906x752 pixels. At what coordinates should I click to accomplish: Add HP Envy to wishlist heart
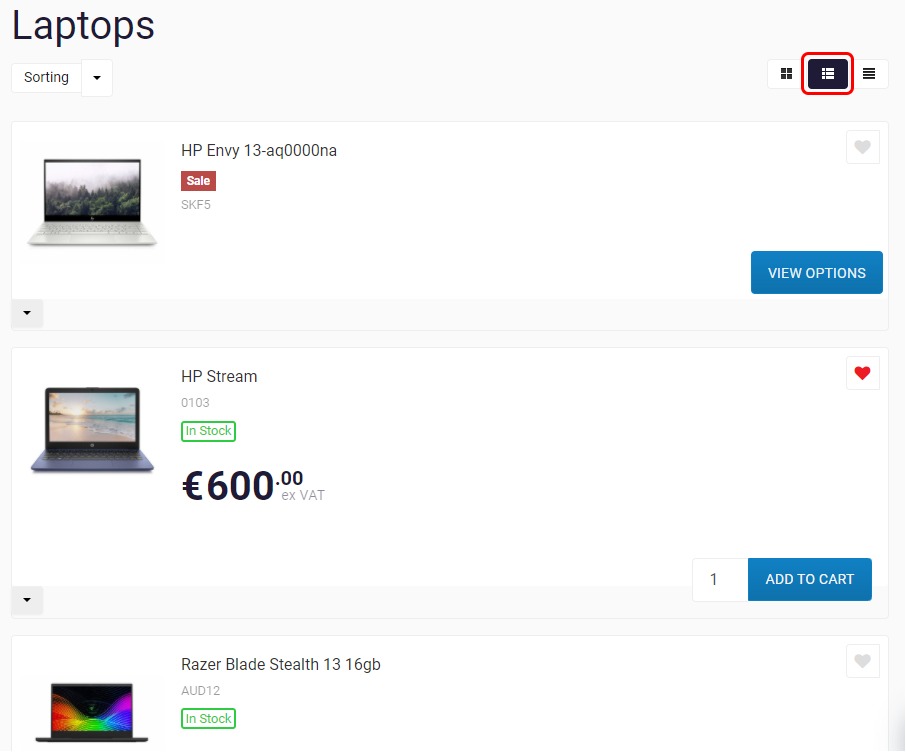coord(863,147)
